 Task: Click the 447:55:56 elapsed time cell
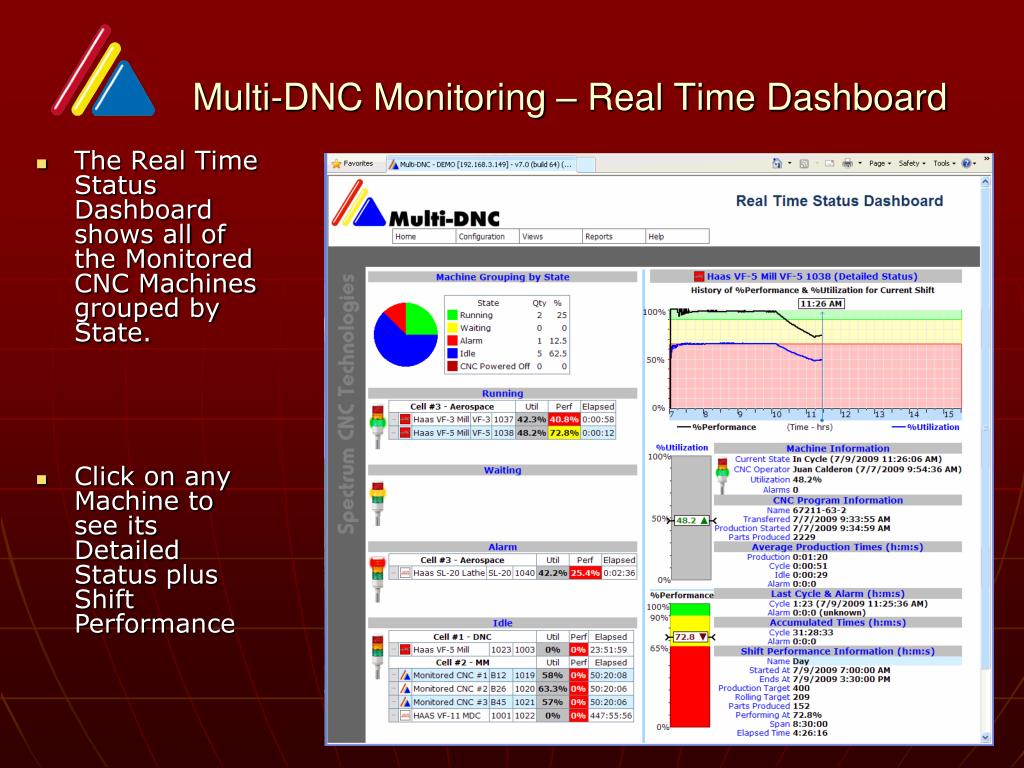[611, 716]
